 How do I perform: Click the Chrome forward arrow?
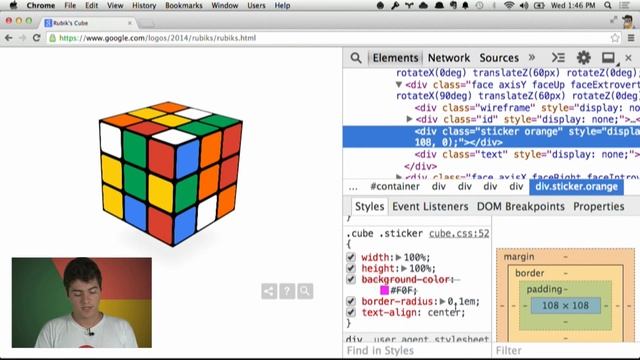(22, 38)
